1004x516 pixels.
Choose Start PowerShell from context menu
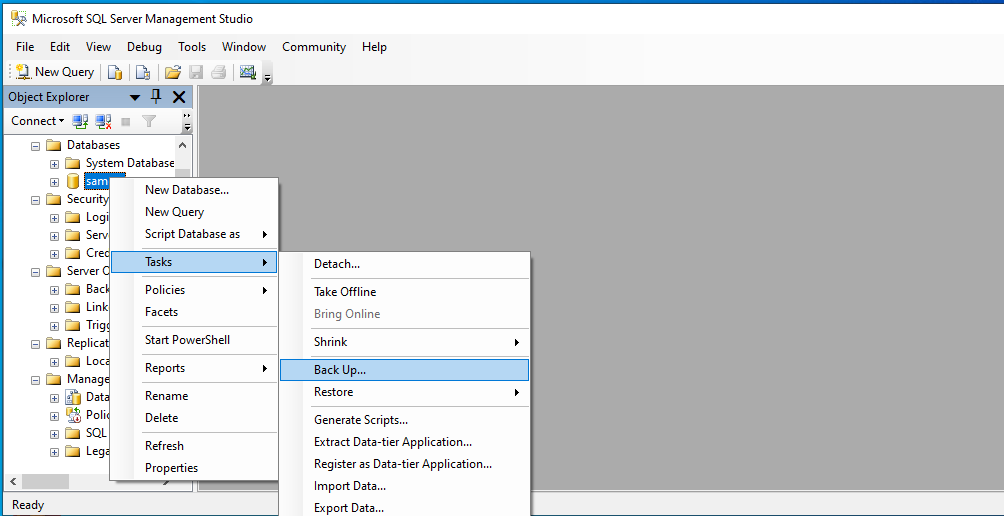194,340
